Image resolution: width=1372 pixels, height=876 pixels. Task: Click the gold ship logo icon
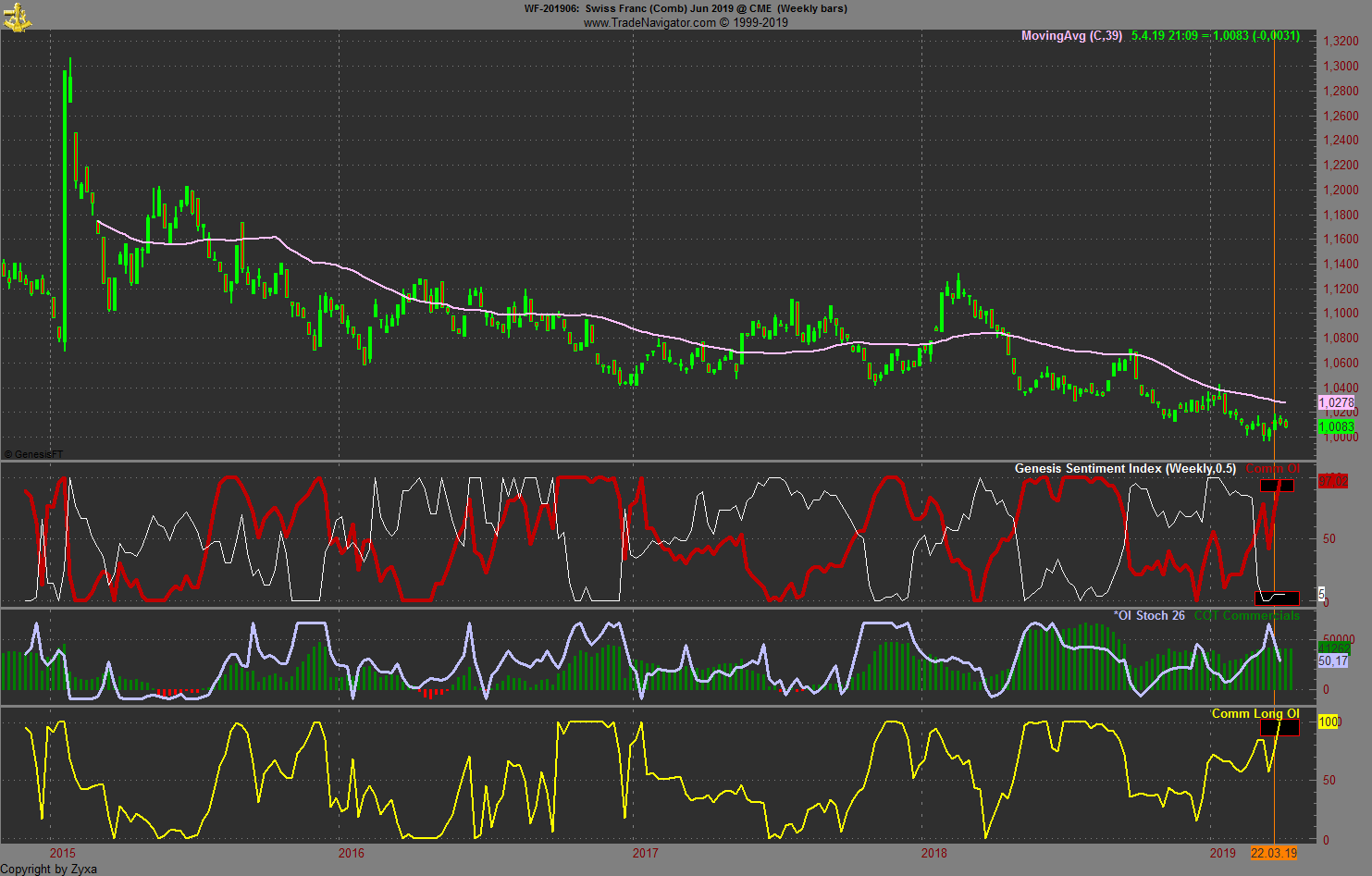pos(17,16)
